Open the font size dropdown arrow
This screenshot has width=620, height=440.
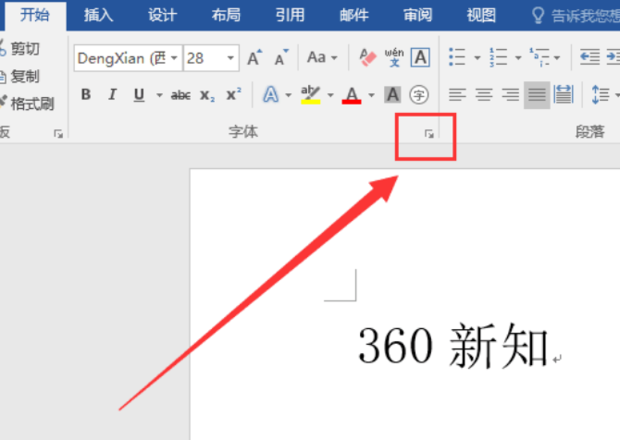click(230, 58)
